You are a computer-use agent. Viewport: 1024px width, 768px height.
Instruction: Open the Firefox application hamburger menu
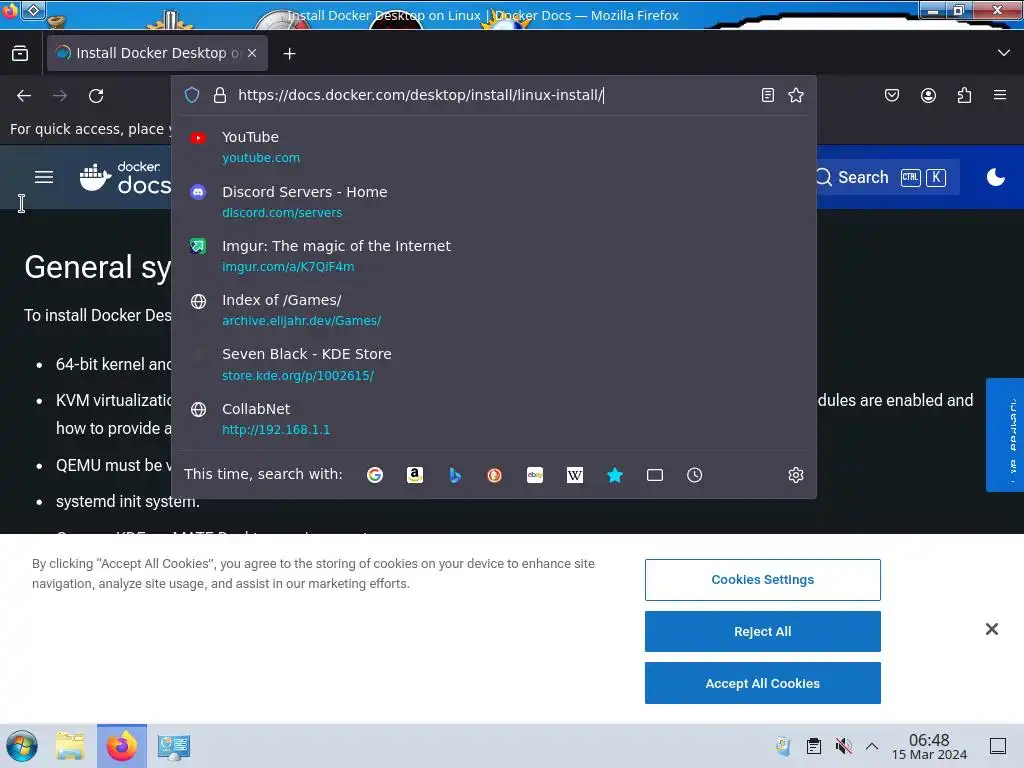tap(1000, 95)
